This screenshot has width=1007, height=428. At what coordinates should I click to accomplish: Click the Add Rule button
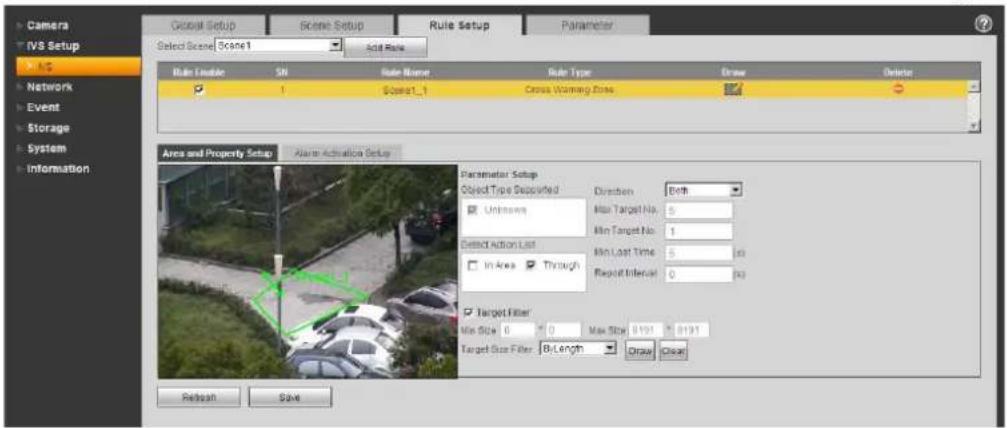click(385, 49)
